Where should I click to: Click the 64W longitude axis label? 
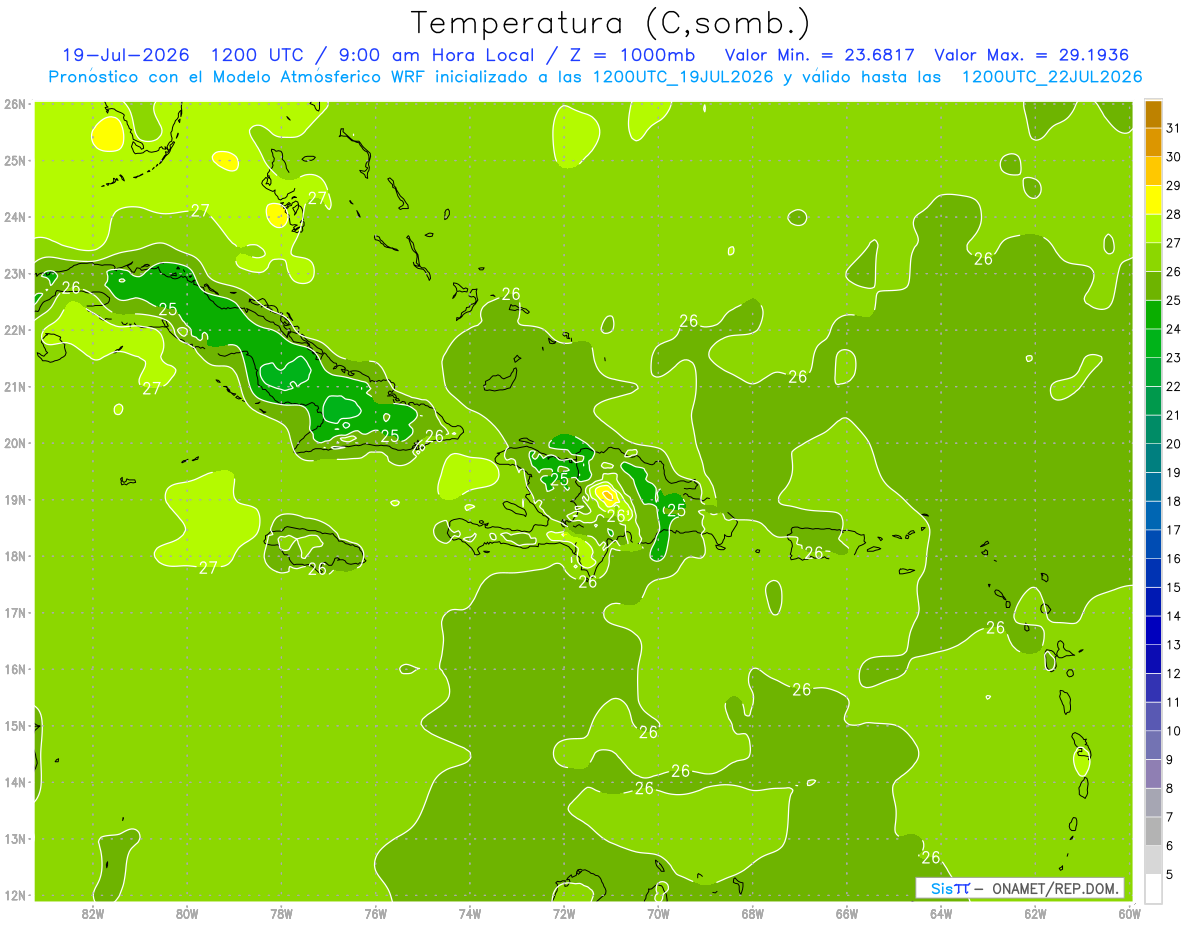941,913
